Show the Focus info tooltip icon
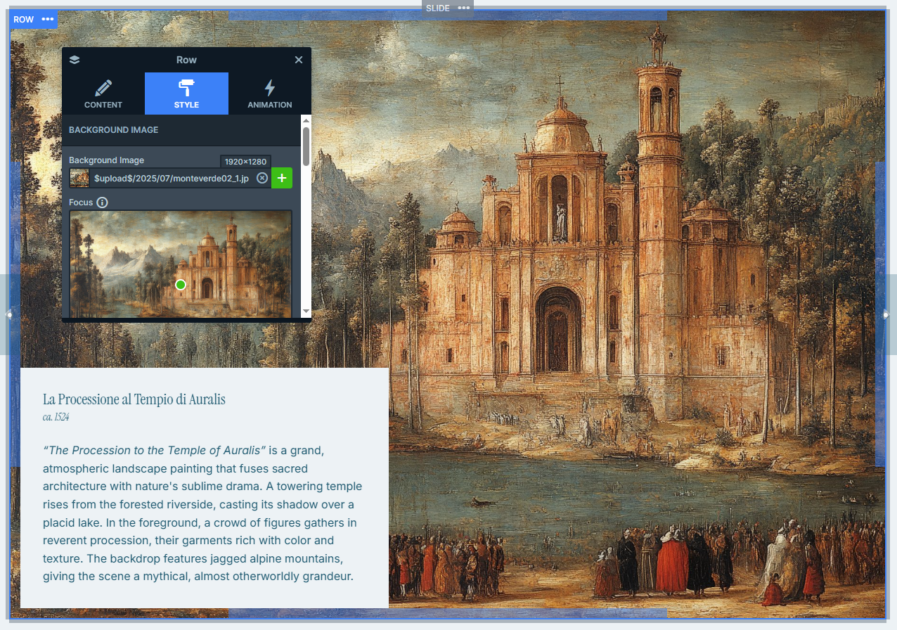The width and height of the screenshot is (897, 630). point(102,202)
